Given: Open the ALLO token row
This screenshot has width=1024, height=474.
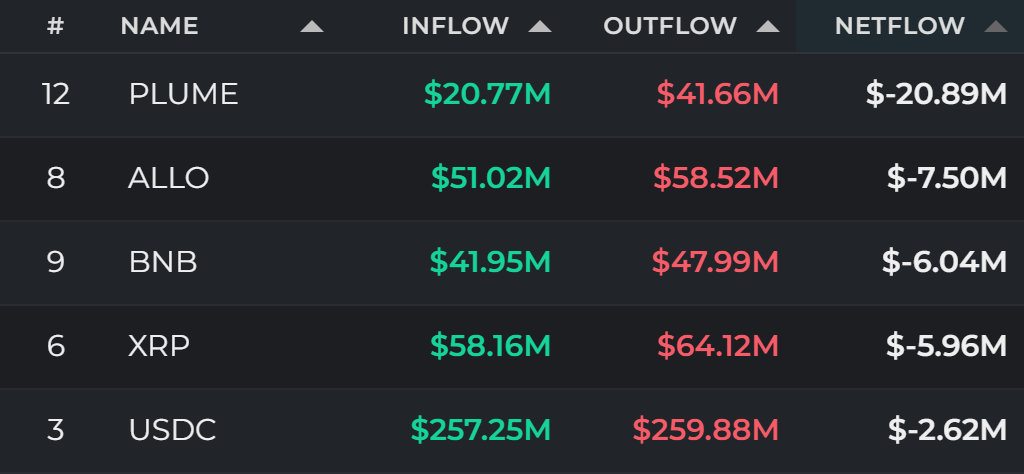Looking at the screenshot, I should (x=512, y=178).
